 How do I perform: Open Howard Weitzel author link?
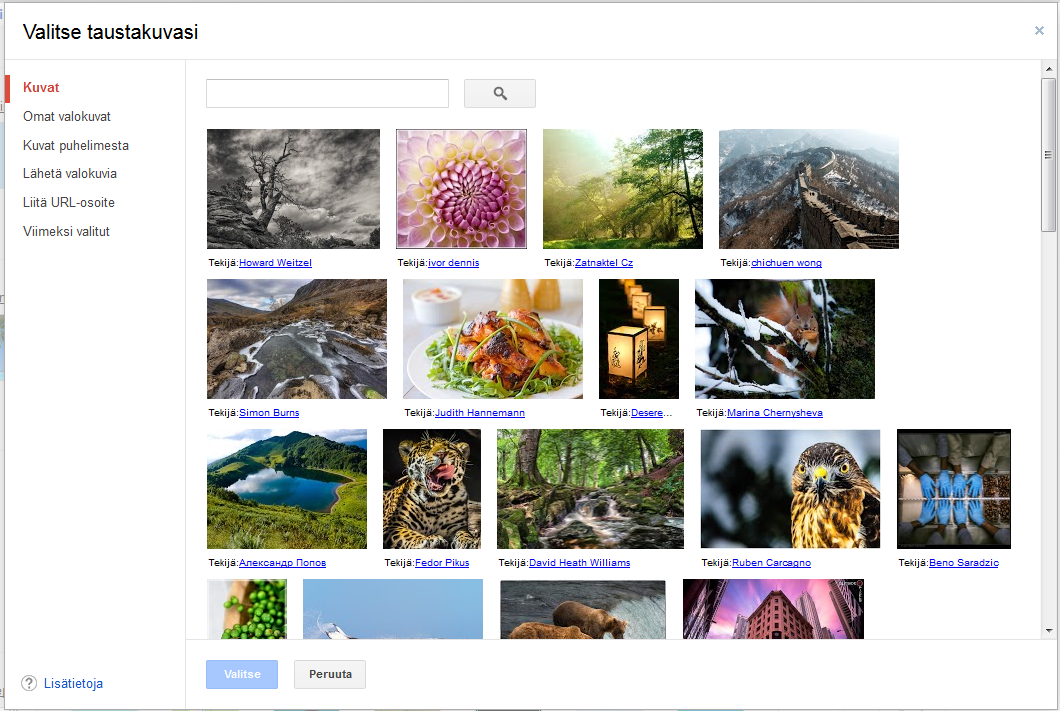coord(275,263)
